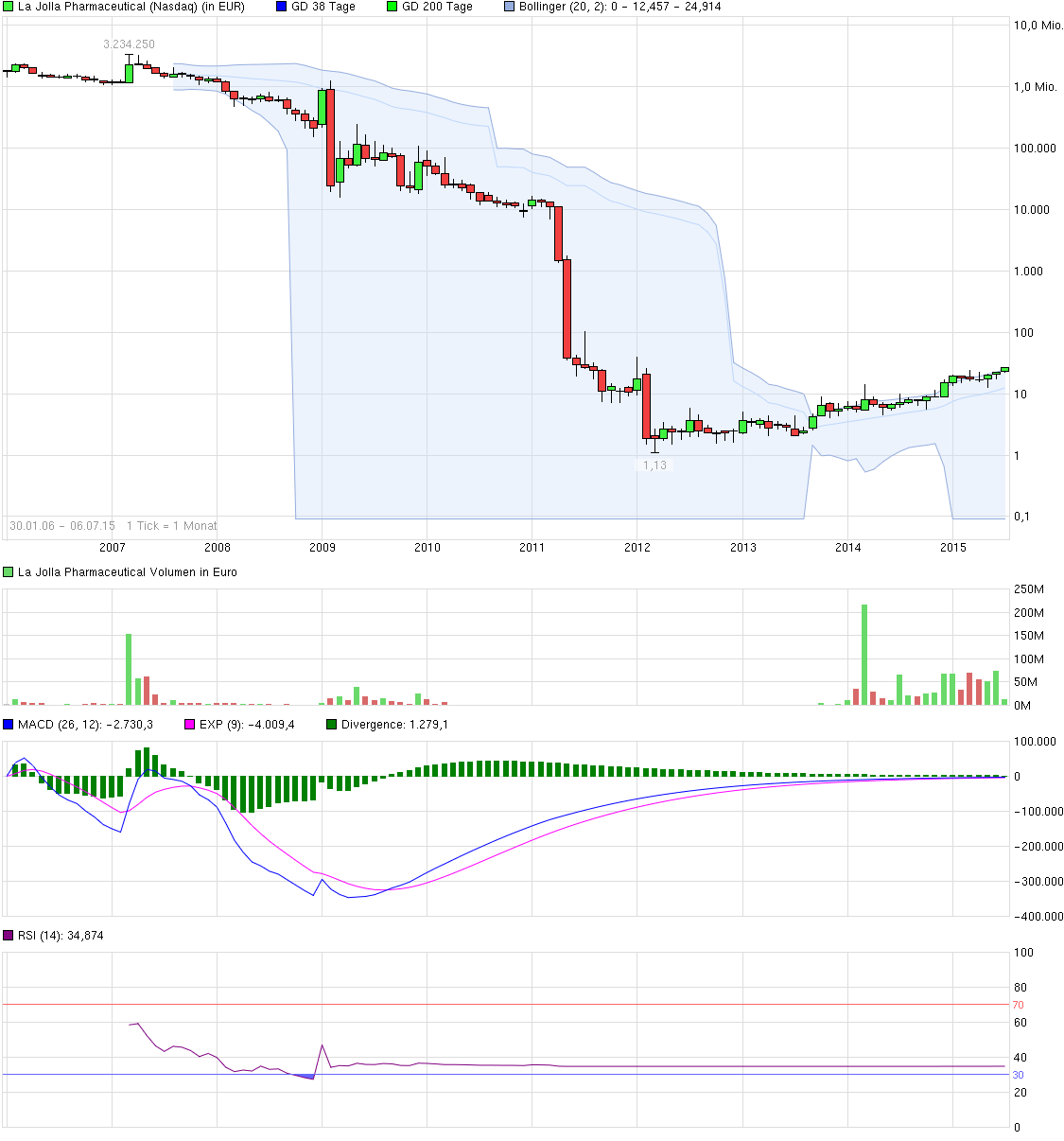This screenshot has height=1141, width=1064.
Task: Click the 2010 year axis label
Action: point(427,548)
